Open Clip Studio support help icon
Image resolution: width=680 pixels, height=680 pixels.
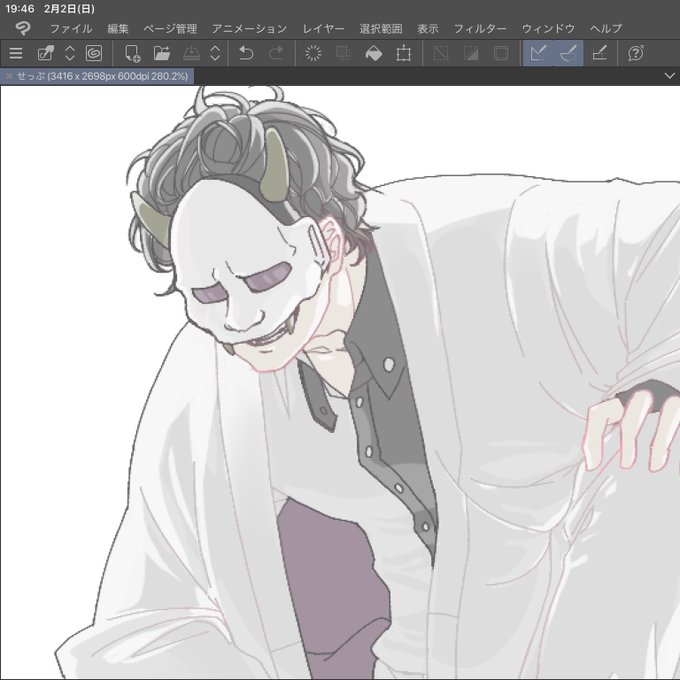pyautogui.click(x=636, y=53)
